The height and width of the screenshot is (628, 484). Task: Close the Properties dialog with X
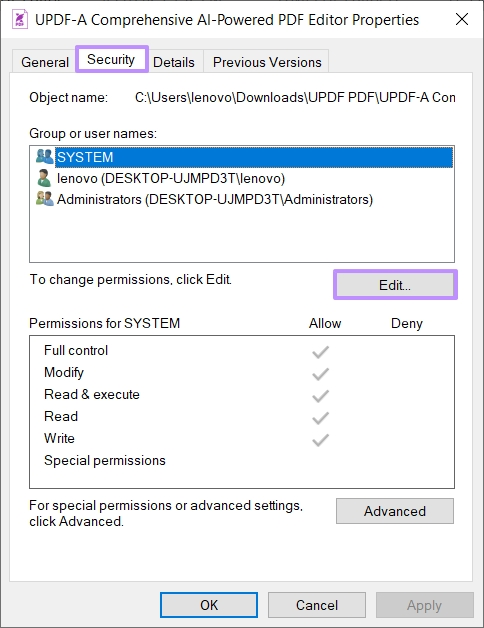tap(462, 19)
